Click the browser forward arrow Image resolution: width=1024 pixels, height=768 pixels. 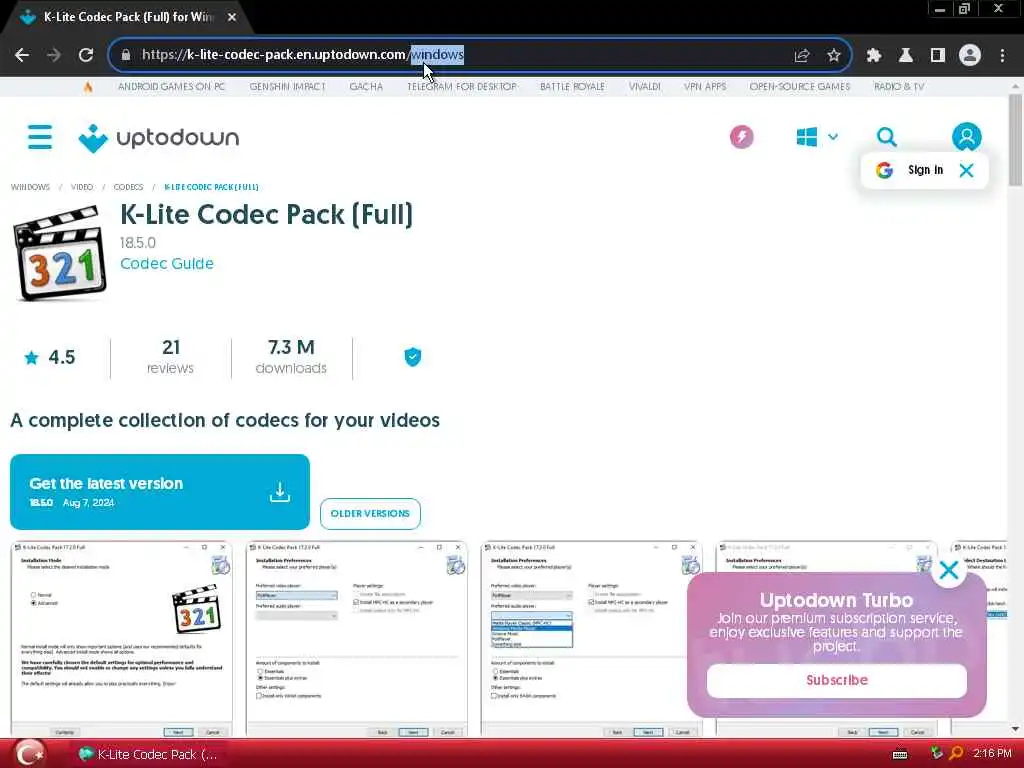pyautogui.click(x=54, y=55)
